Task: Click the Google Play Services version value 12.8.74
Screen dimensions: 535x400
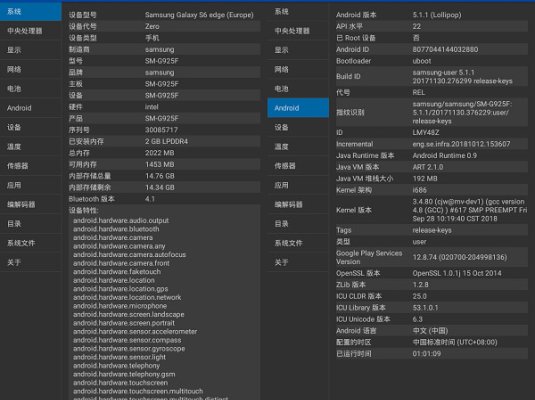Action: pyautogui.click(x=460, y=257)
